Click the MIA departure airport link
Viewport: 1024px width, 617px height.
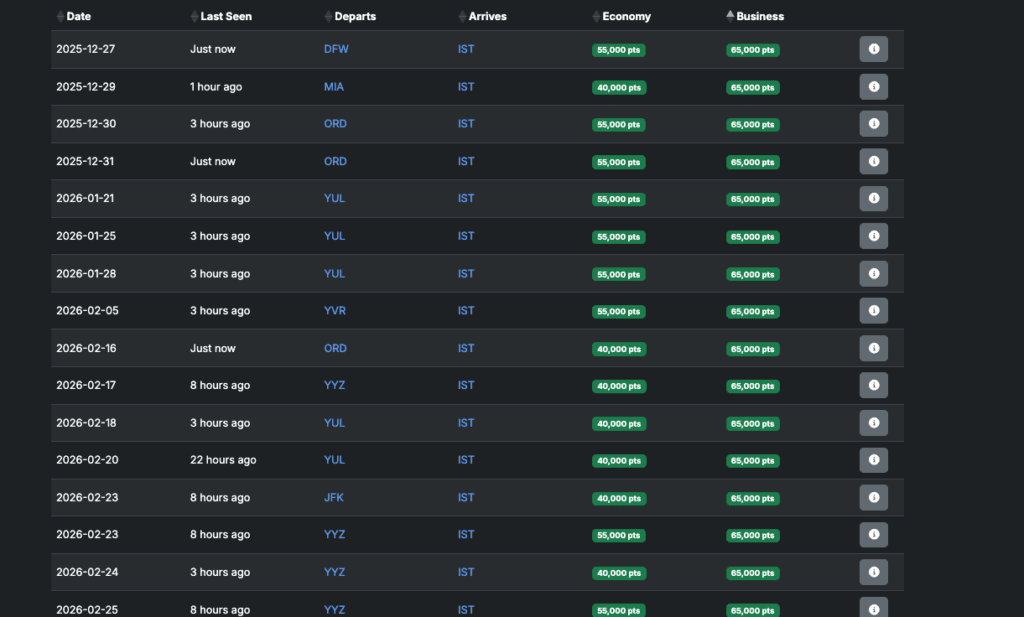tap(334, 87)
